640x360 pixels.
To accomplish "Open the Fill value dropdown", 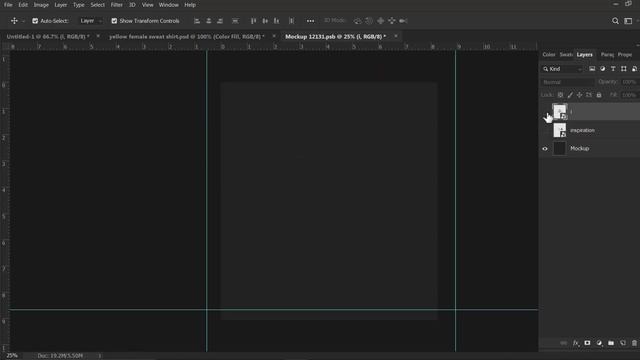I will click(630, 95).
